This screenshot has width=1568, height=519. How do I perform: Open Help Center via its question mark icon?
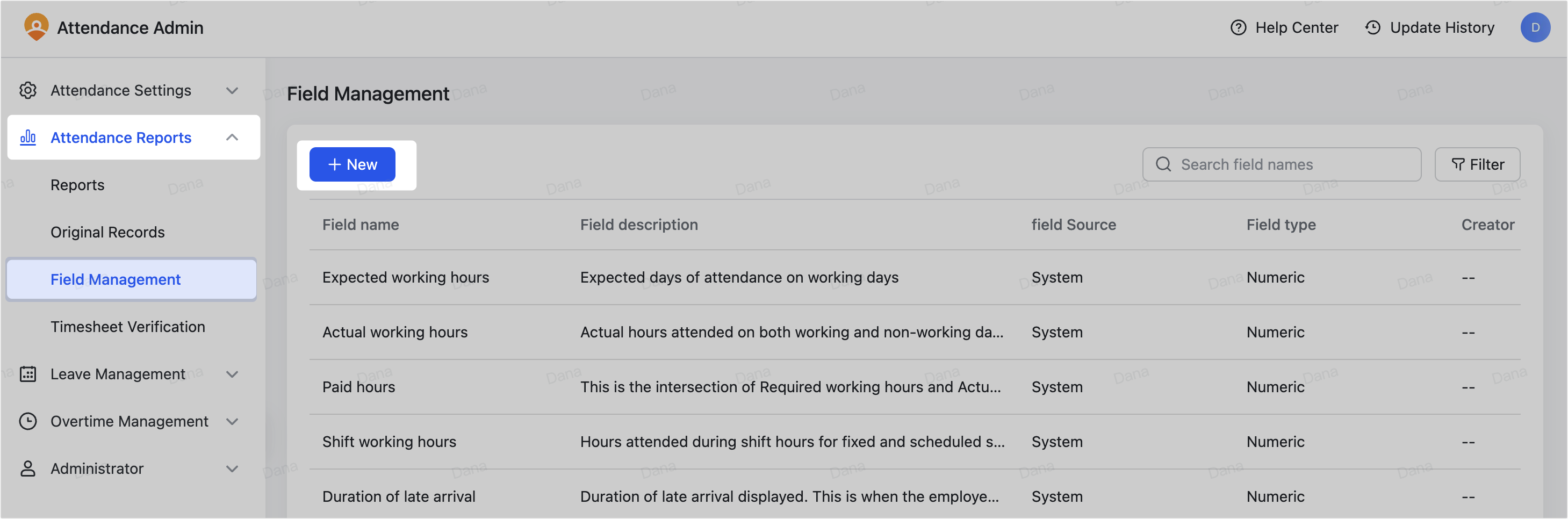pos(1238,27)
